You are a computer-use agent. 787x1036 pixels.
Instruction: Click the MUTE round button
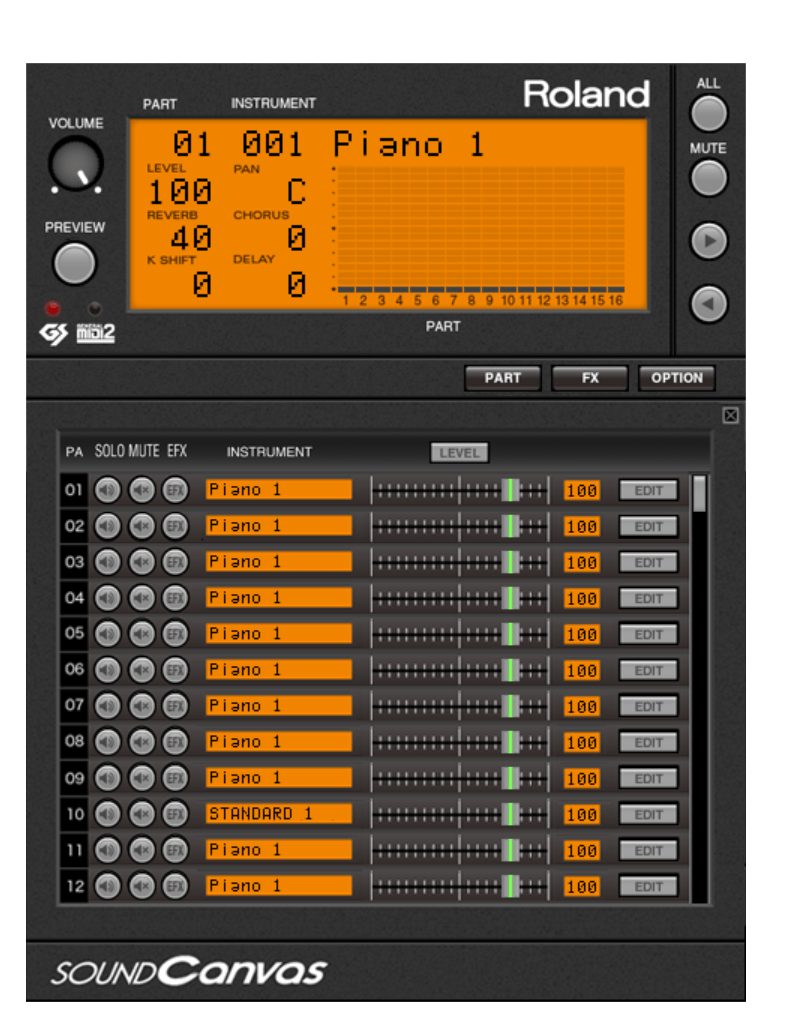click(x=708, y=178)
